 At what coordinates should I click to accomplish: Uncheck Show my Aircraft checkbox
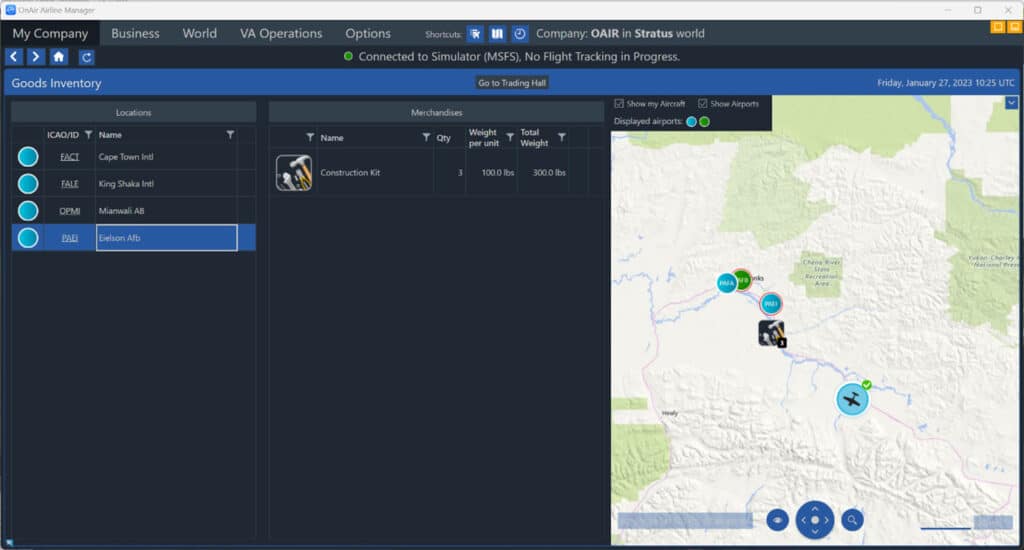(x=620, y=103)
